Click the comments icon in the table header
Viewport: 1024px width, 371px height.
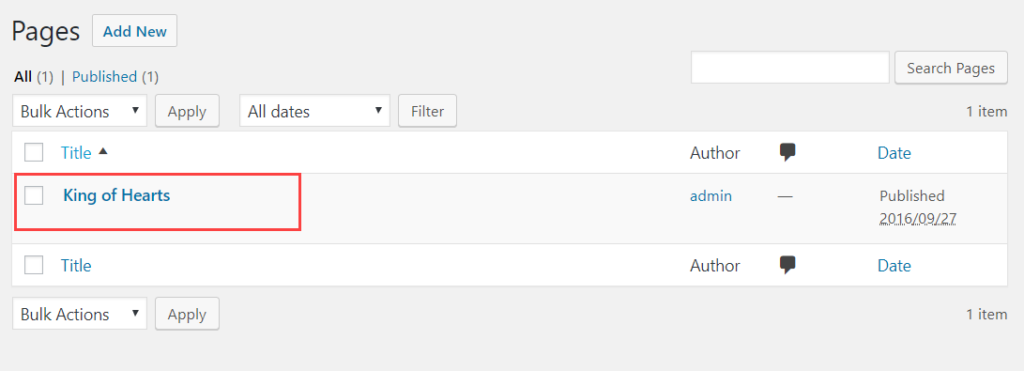[788, 153]
